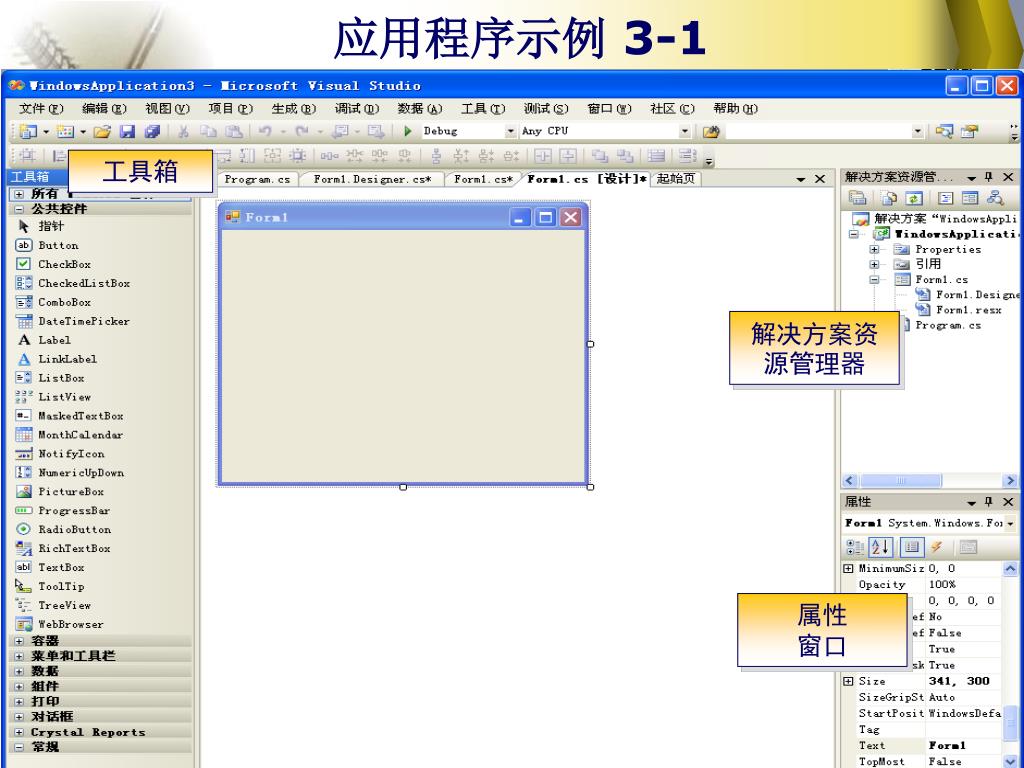Click the Text property value Form1
1024x768 pixels.
tap(947, 745)
